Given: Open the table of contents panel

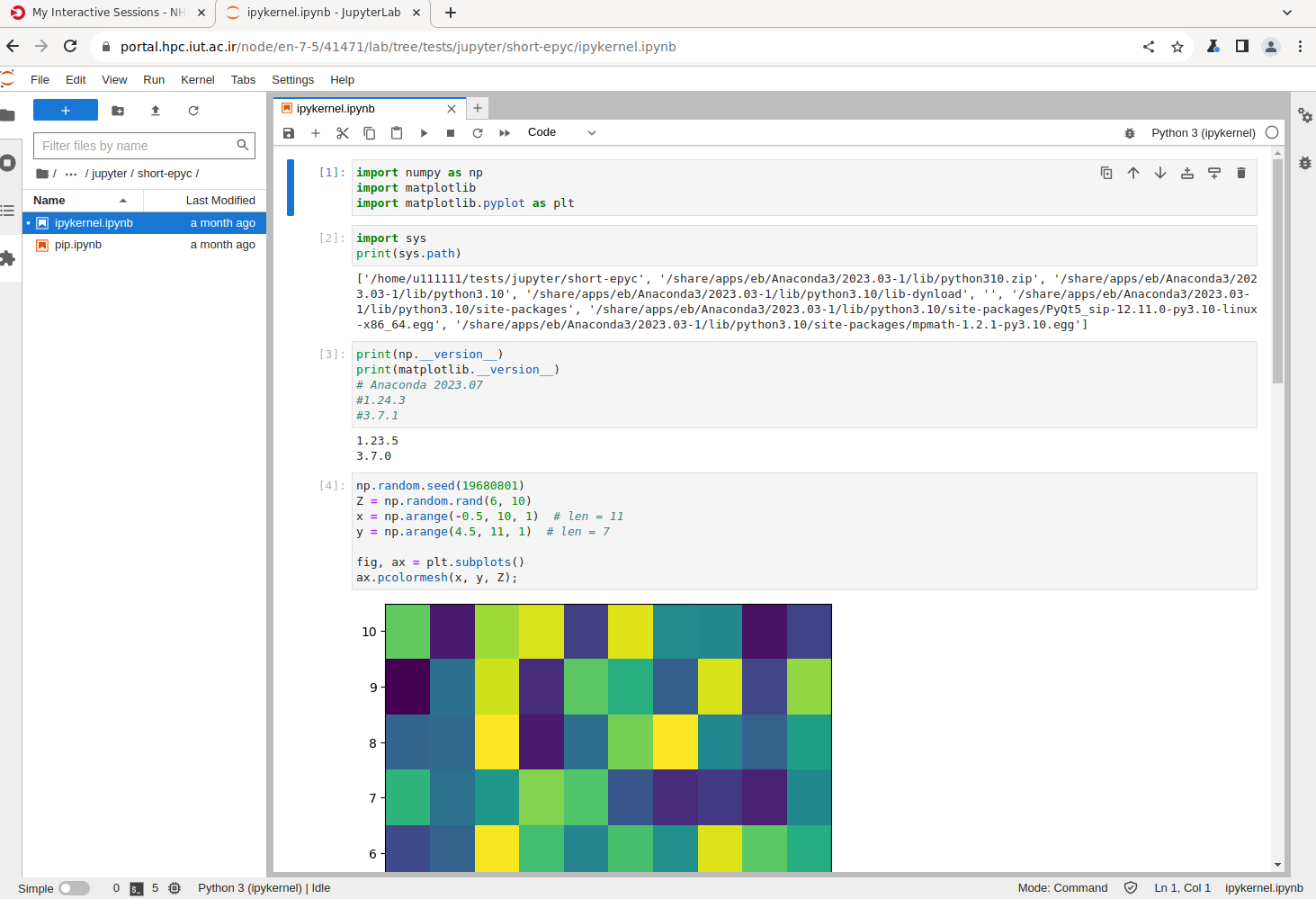Looking at the screenshot, I should [8, 211].
